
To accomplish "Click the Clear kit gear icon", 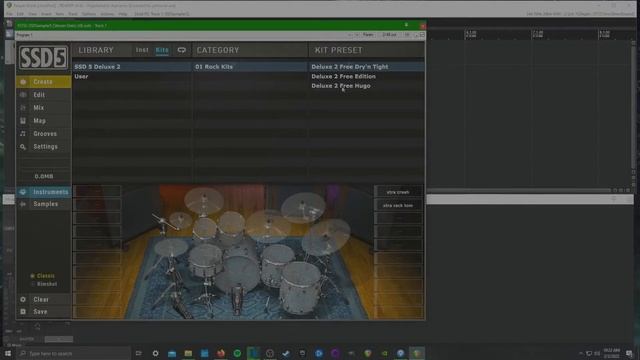I will coord(23,299).
